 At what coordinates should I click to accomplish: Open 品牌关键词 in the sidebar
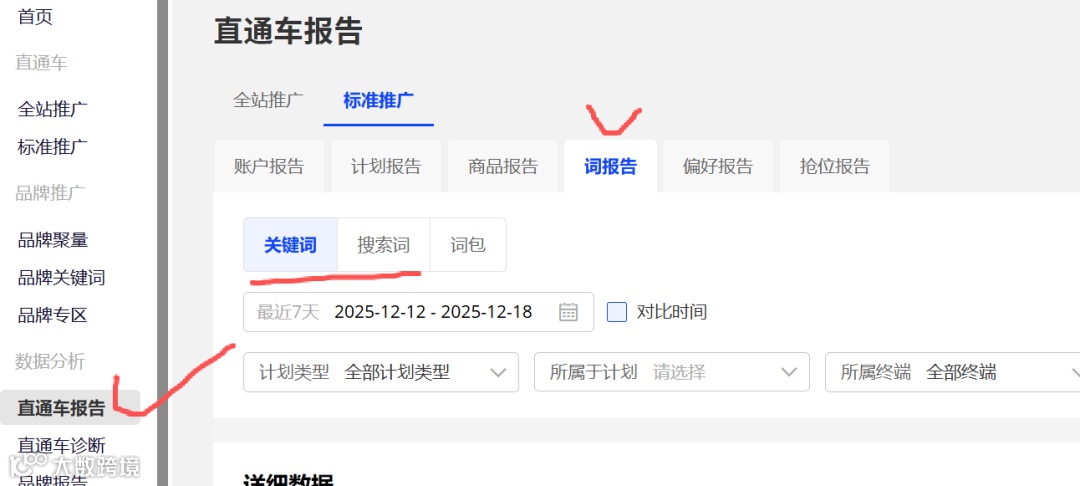61,278
